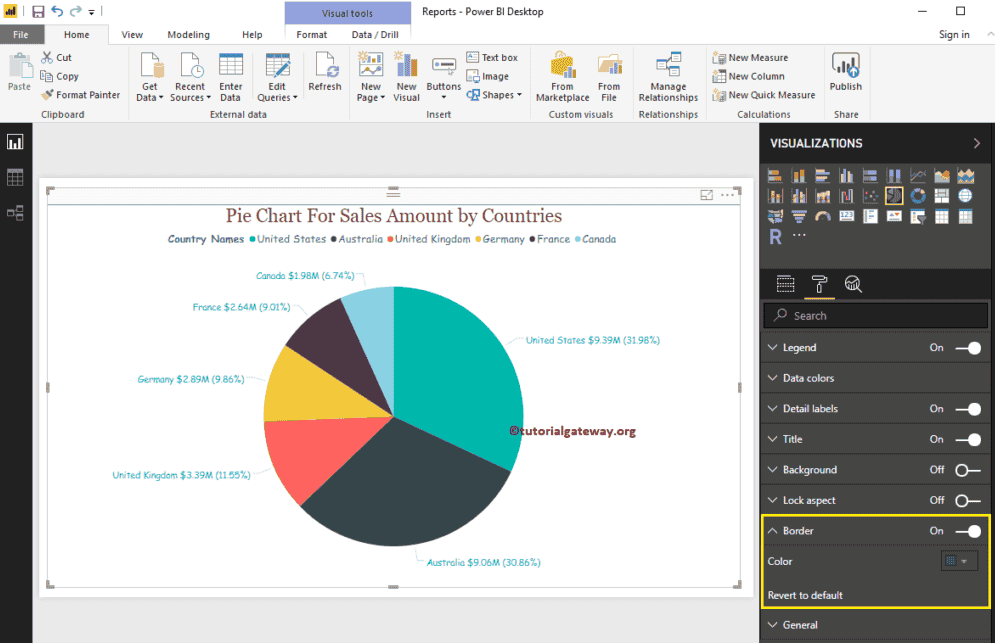Expand the Title section chevron

772,439
